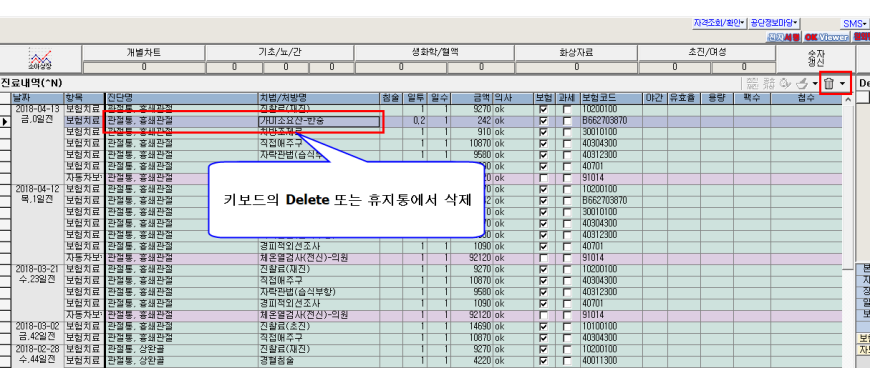Toggle 보험 checkbox in 2018-02-28 진찰료(재진) row

pyautogui.click(x=543, y=350)
